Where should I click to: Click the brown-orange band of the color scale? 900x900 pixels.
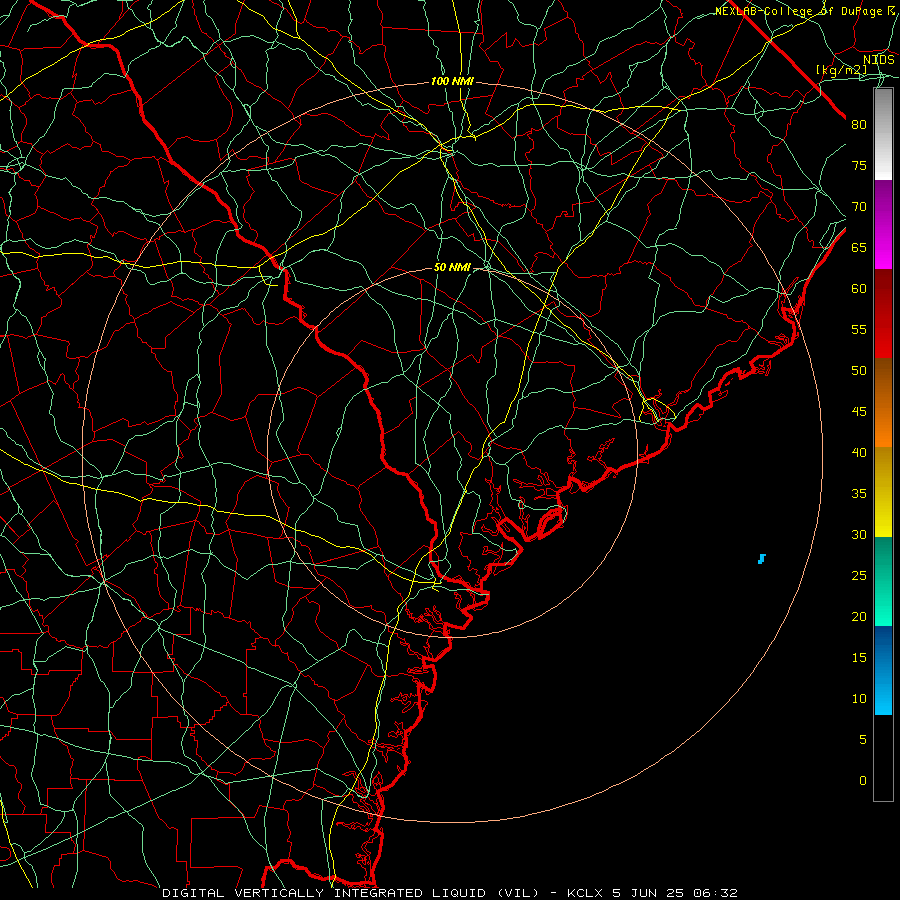click(x=883, y=403)
